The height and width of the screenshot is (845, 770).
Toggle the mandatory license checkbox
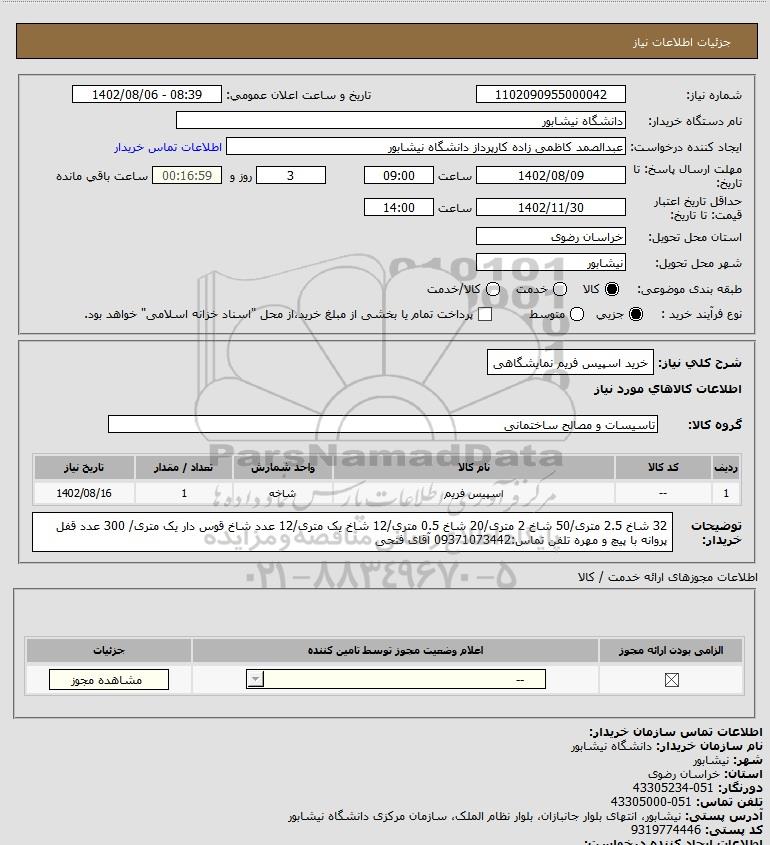click(671, 680)
